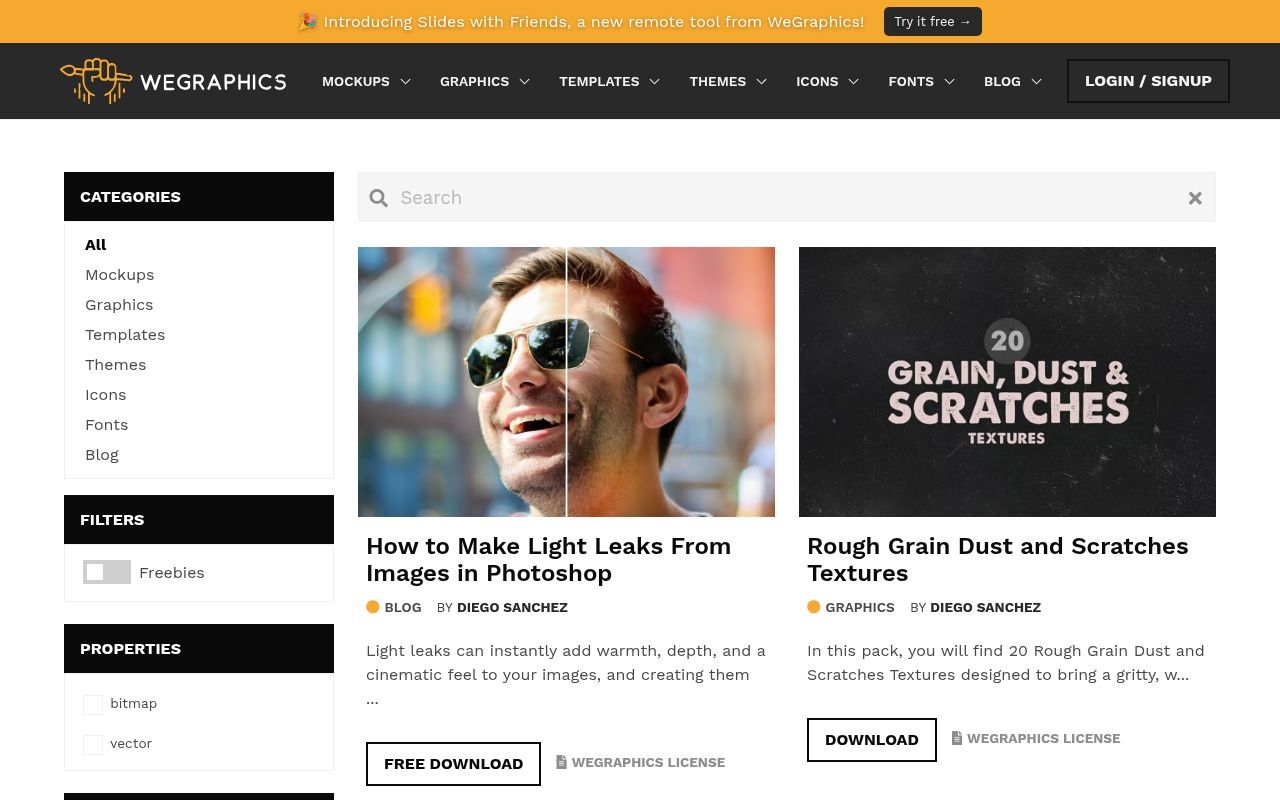The image size is (1280, 800).
Task: Click the Try it free button
Action: 933,21
